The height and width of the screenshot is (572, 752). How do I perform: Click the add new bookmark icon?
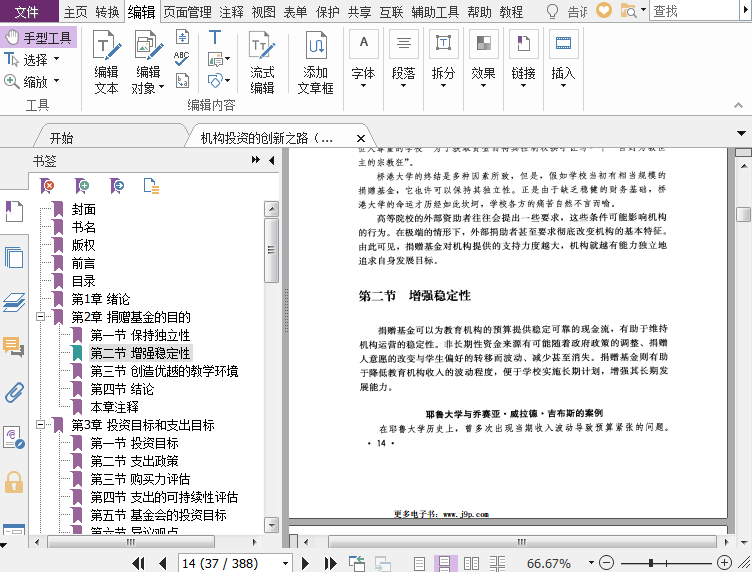click(82, 186)
